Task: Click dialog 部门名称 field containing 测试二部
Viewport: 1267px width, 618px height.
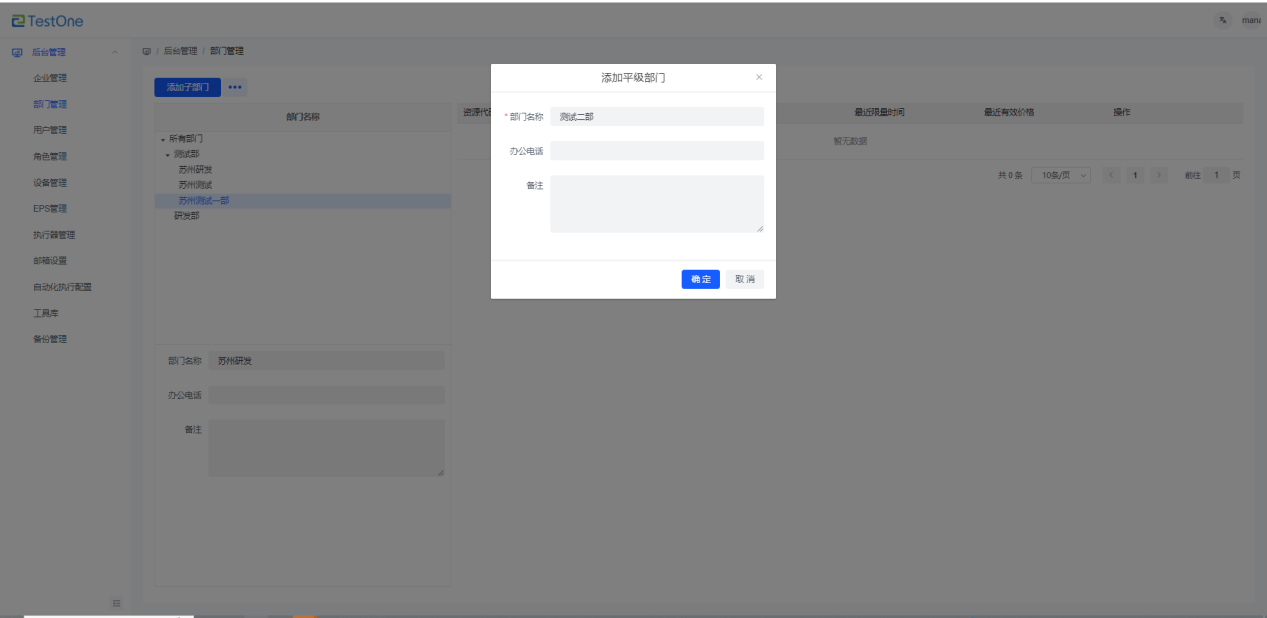Action: tap(657, 116)
